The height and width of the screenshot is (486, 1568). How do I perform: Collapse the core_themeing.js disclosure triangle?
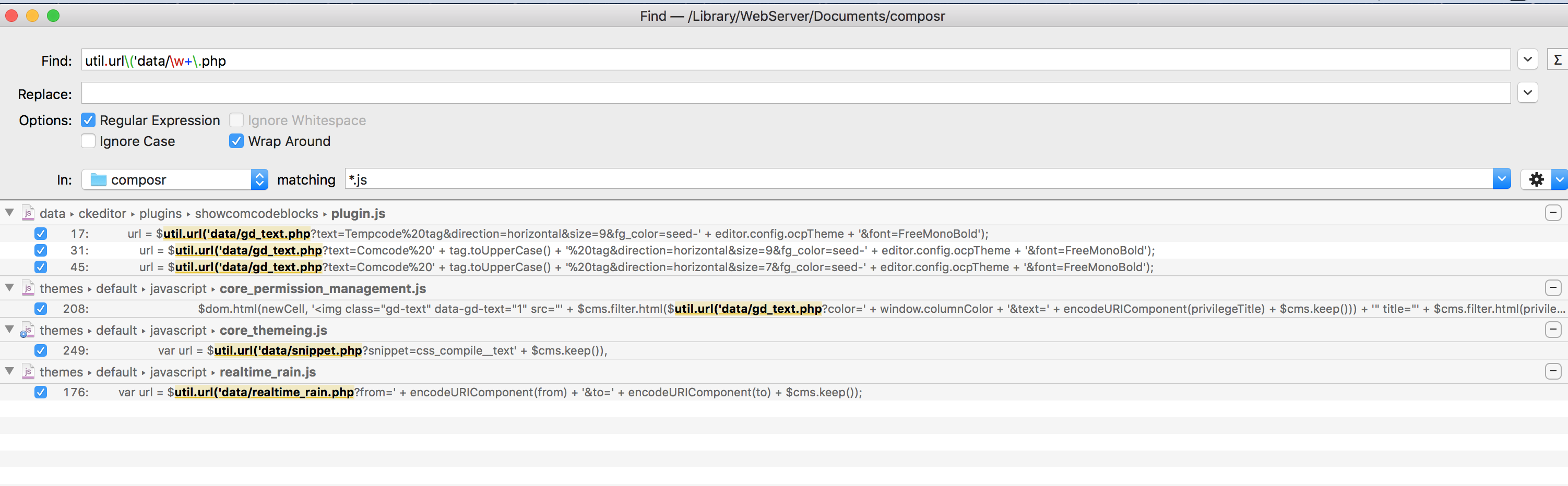pyautogui.click(x=10, y=330)
